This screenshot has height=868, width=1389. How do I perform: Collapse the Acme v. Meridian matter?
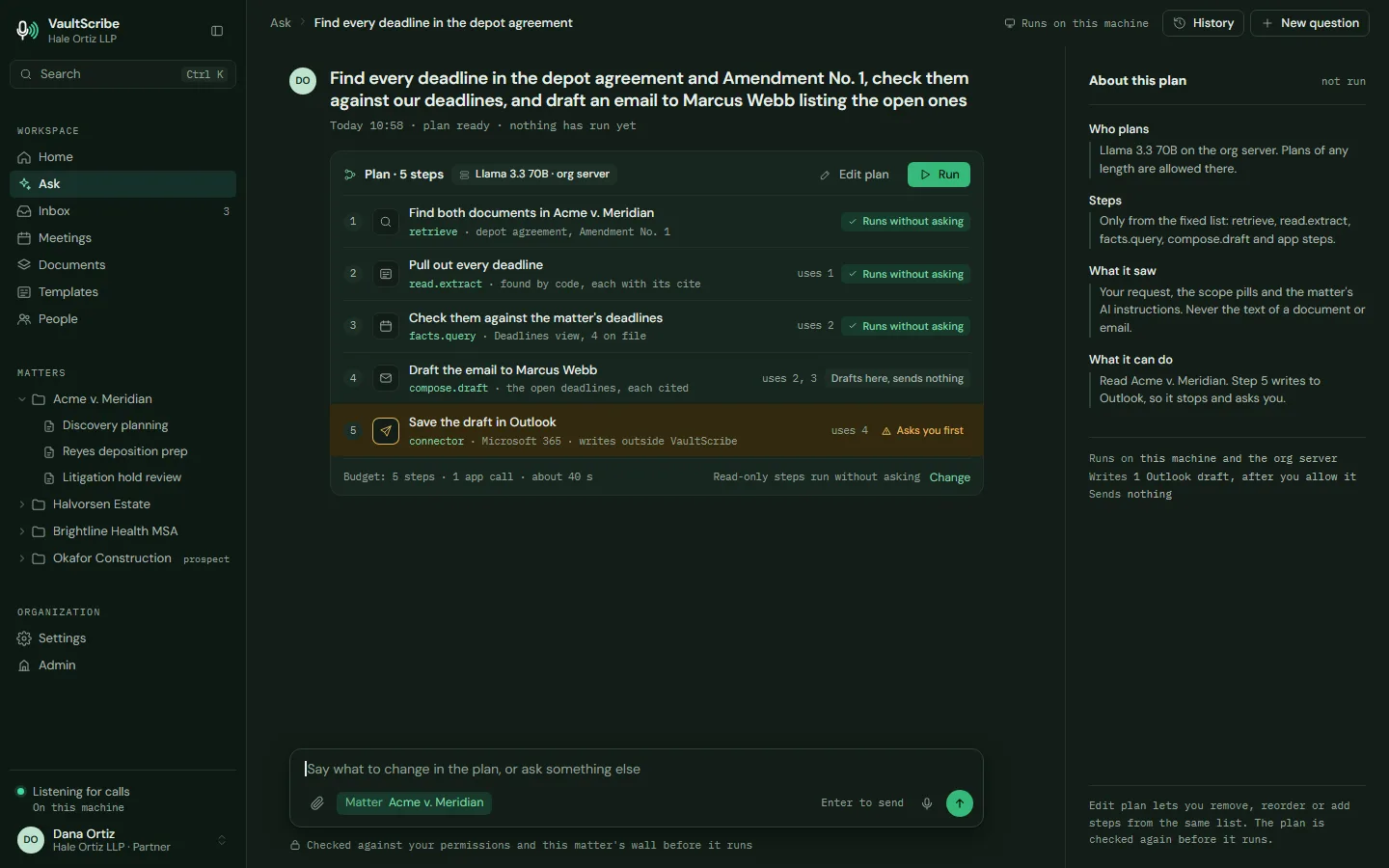22,399
